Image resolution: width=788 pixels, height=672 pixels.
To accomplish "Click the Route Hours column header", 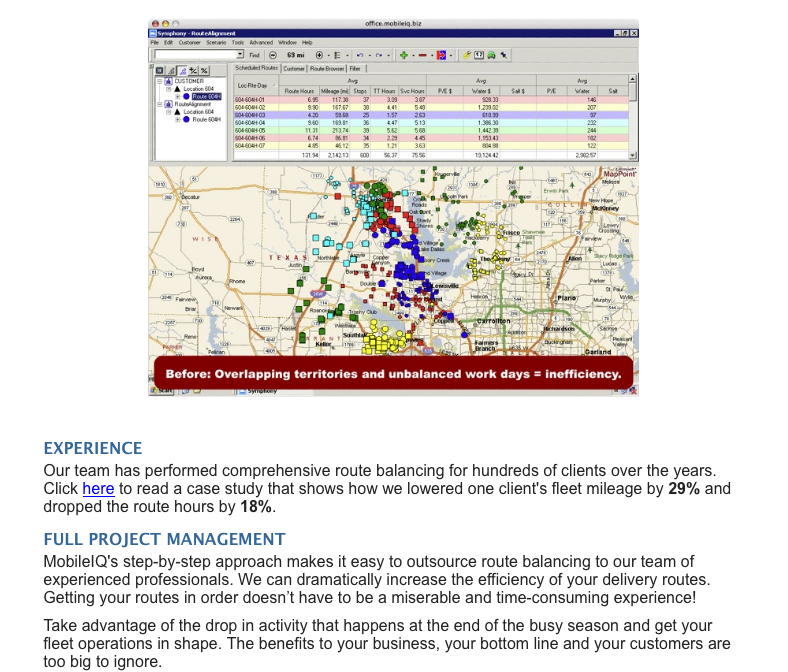I will coord(299,91).
